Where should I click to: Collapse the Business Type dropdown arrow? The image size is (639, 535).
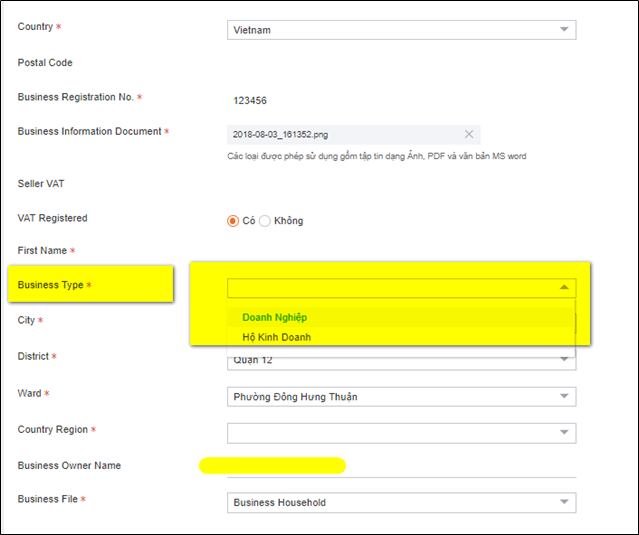pyautogui.click(x=564, y=288)
